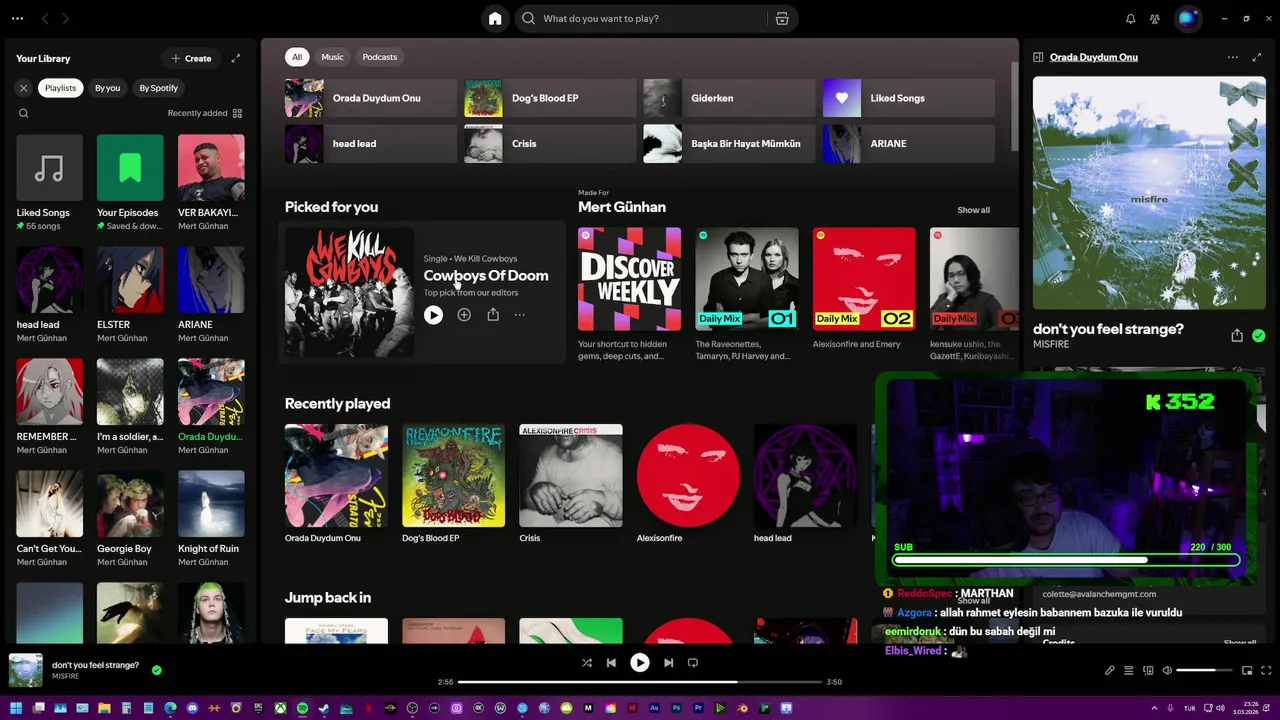The image size is (1280, 720).
Task: Share Cowboys Of Doom single
Action: [493, 315]
